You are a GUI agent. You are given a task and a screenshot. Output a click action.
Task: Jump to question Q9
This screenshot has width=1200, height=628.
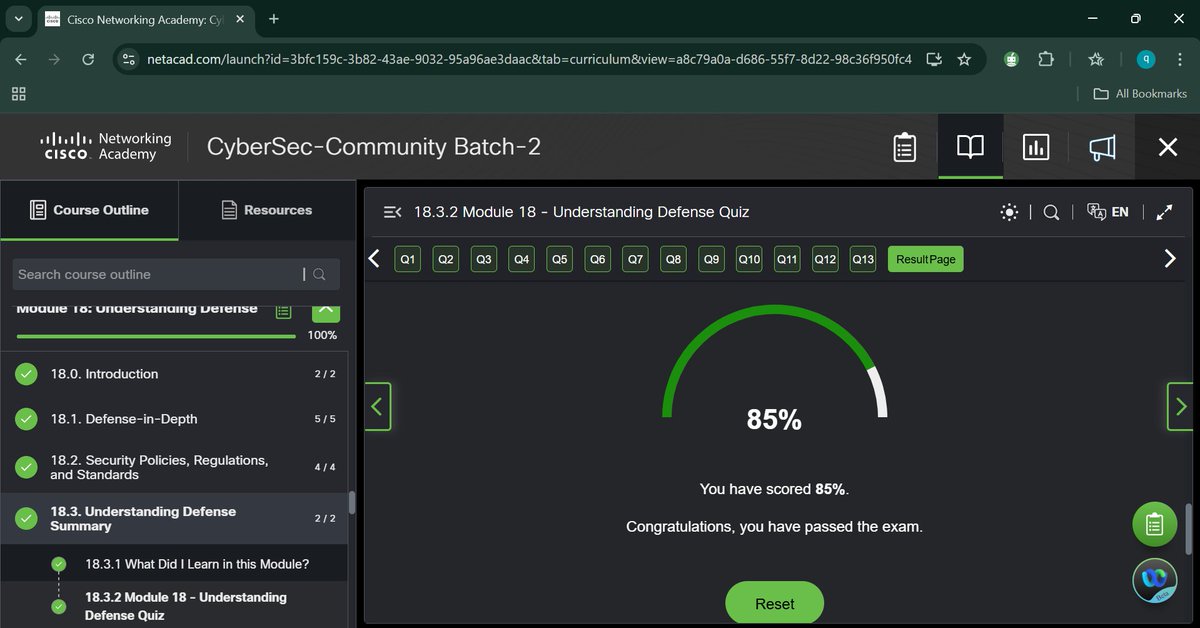(711, 259)
